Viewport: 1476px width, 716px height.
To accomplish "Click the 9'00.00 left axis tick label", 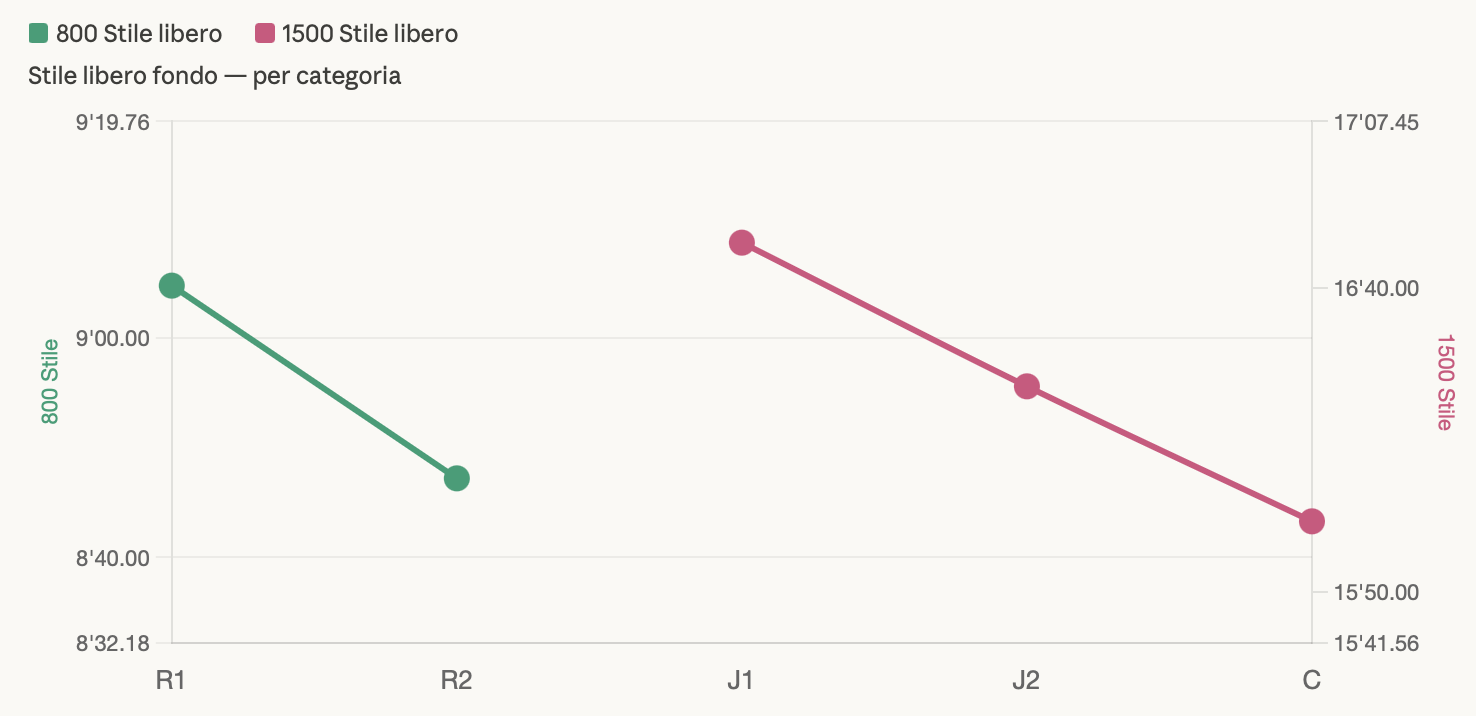I will (x=113, y=338).
